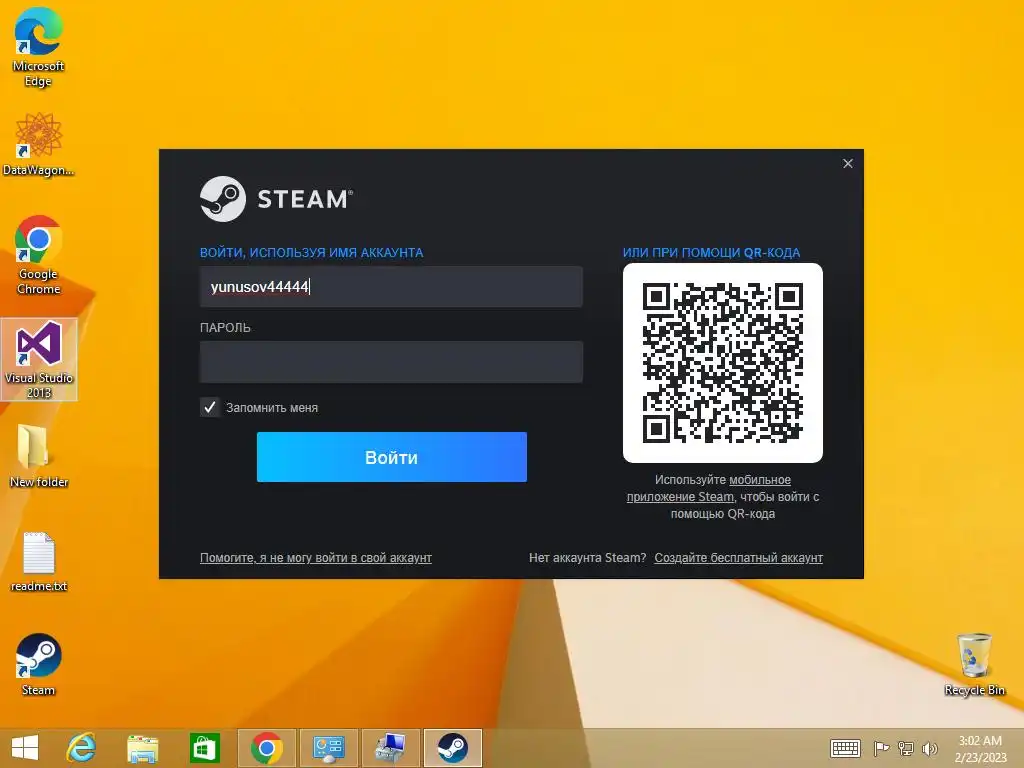
Task: Open File Explorer from taskbar
Action: click(x=142, y=748)
